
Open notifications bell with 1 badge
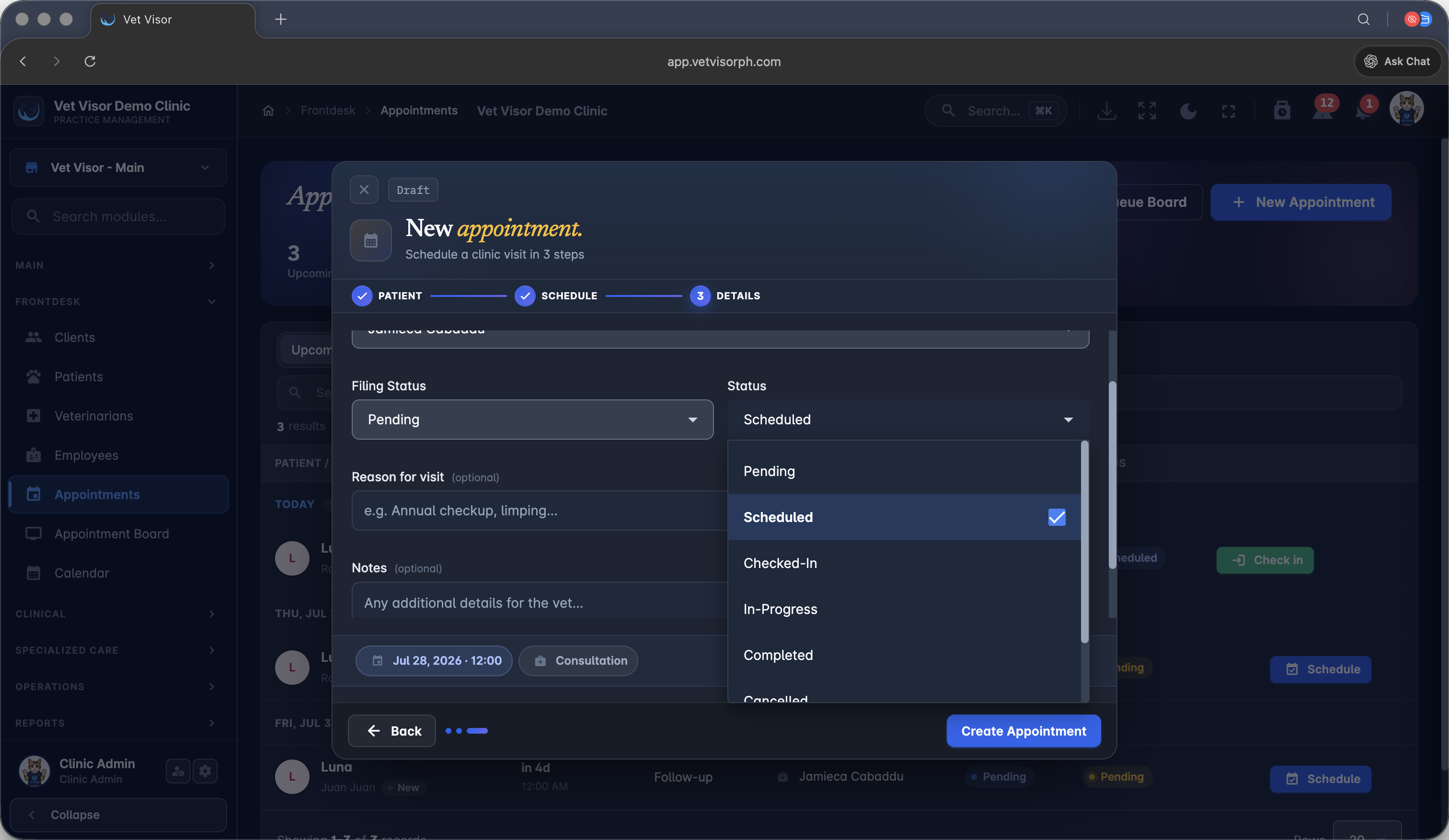(x=1364, y=108)
